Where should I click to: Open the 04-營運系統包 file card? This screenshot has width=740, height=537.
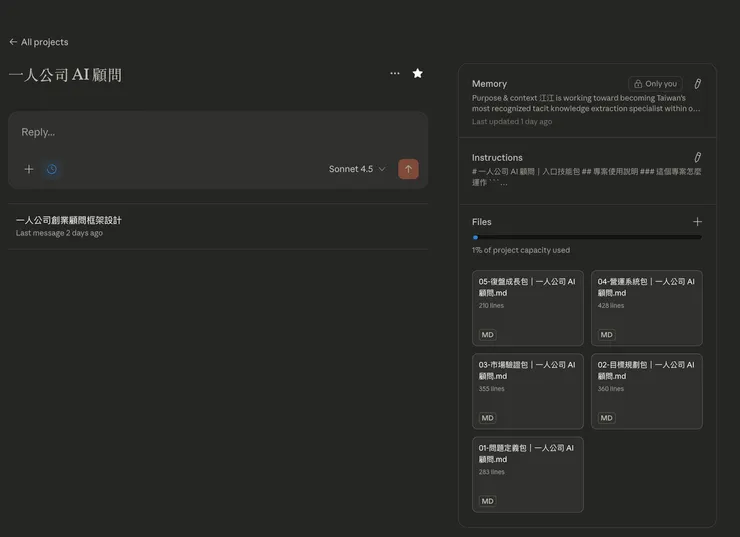pyautogui.click(x=647, y=308)
